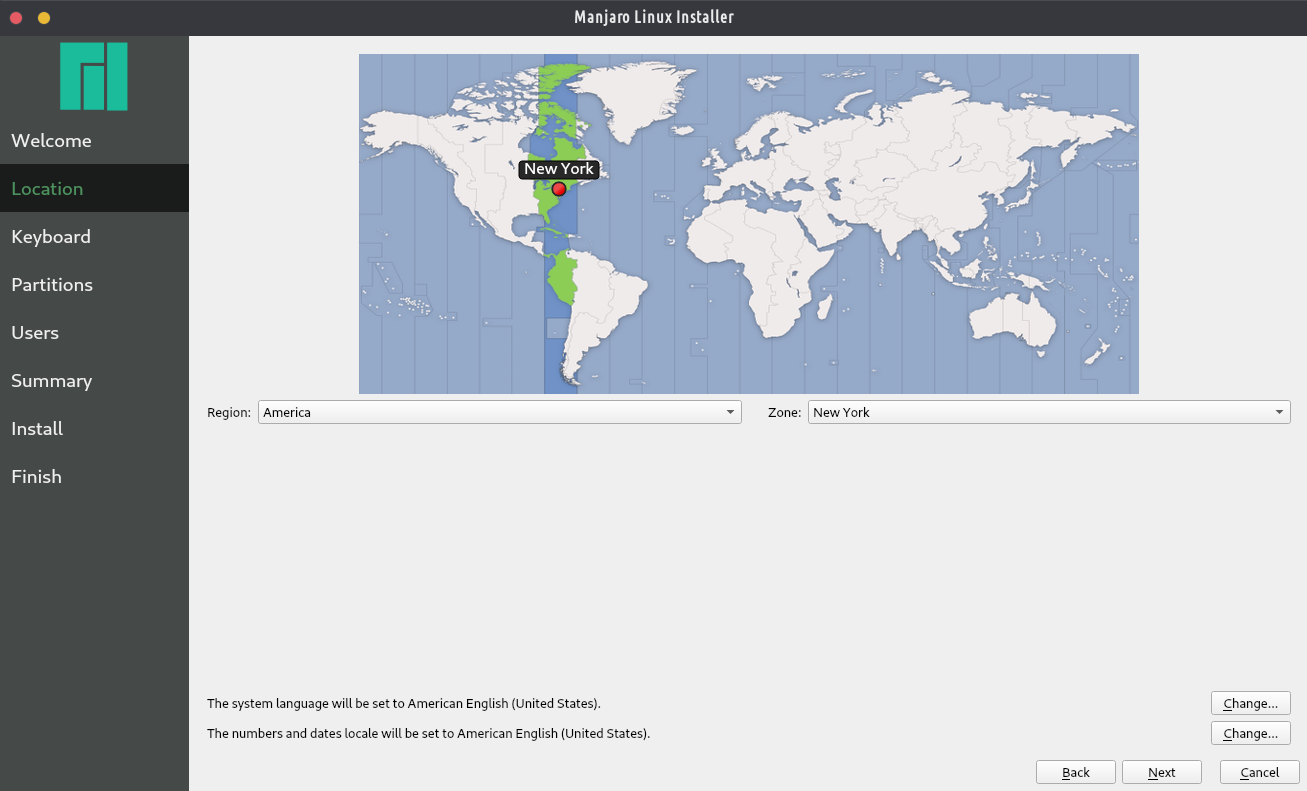Open the Users step in sidebar

35,333
